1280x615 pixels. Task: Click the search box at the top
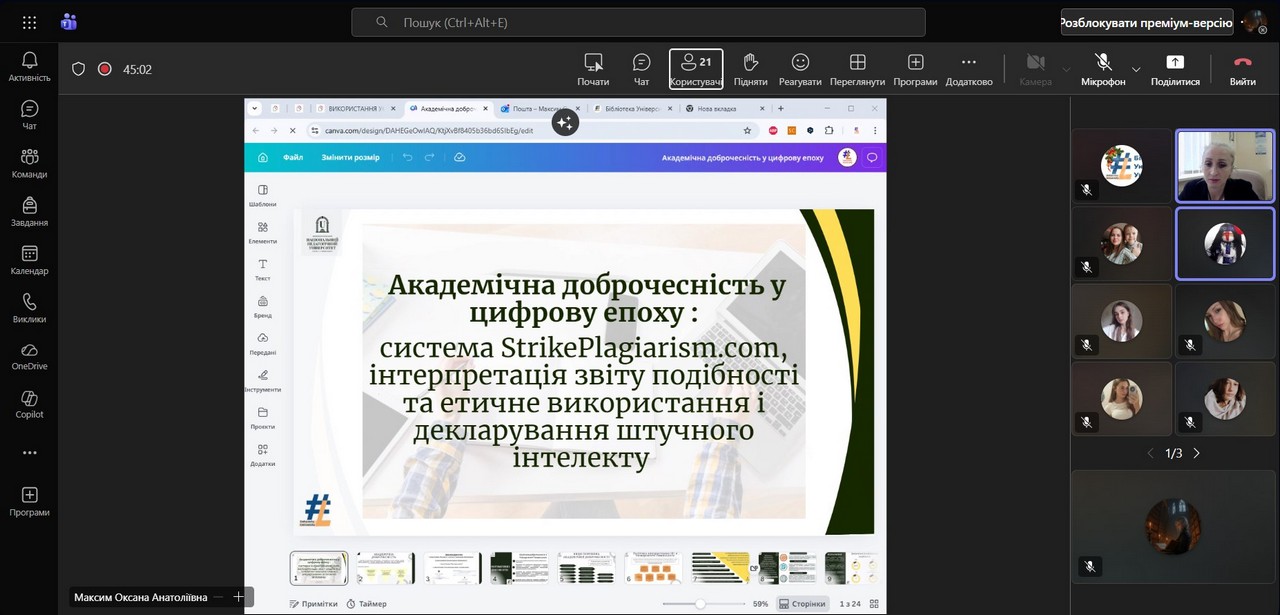pyautogui.click(x=638, y=22)
